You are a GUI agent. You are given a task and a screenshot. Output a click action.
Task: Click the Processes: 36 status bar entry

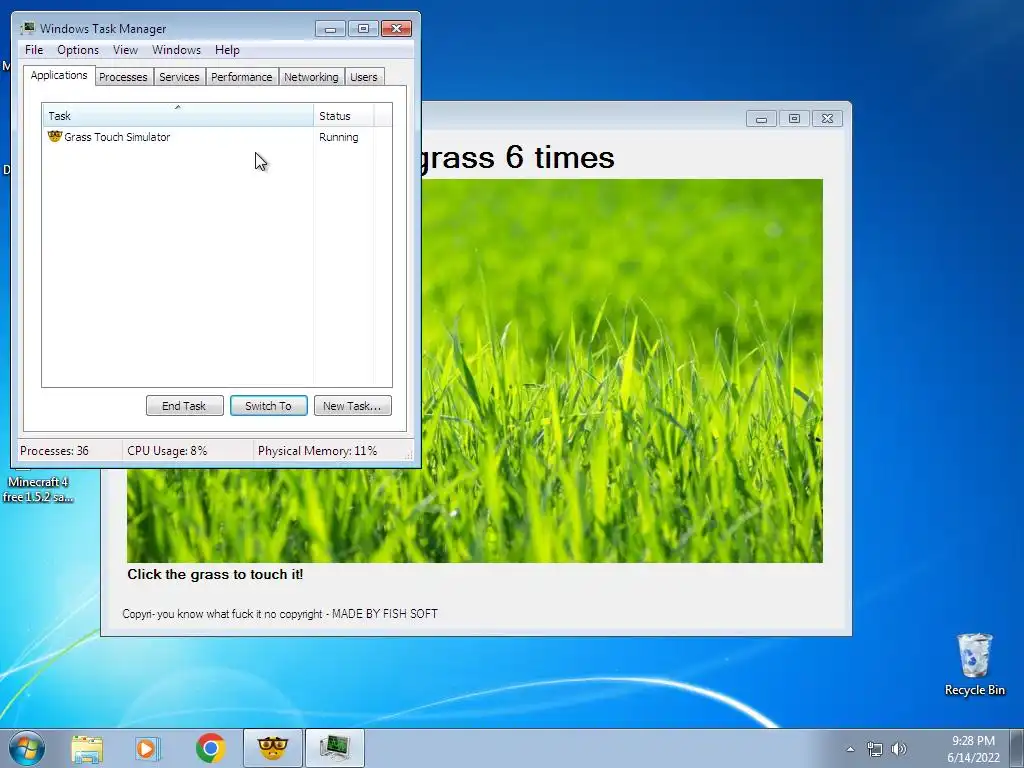tap(54, 451)
